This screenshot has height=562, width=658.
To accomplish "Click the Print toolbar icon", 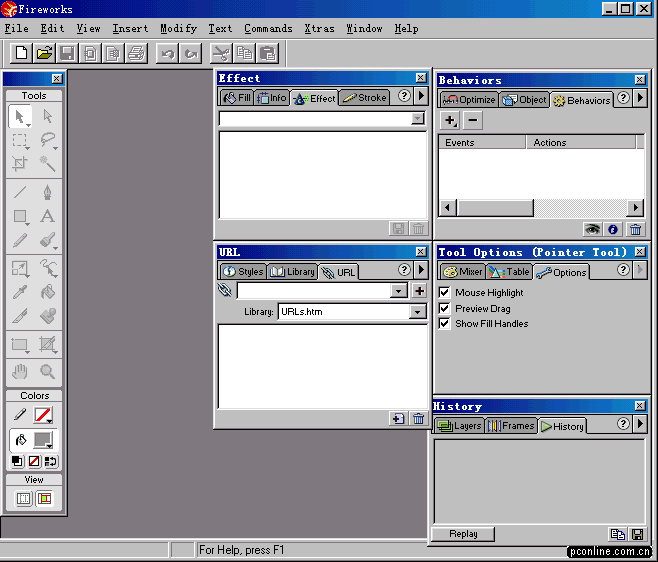I will 136,53.
